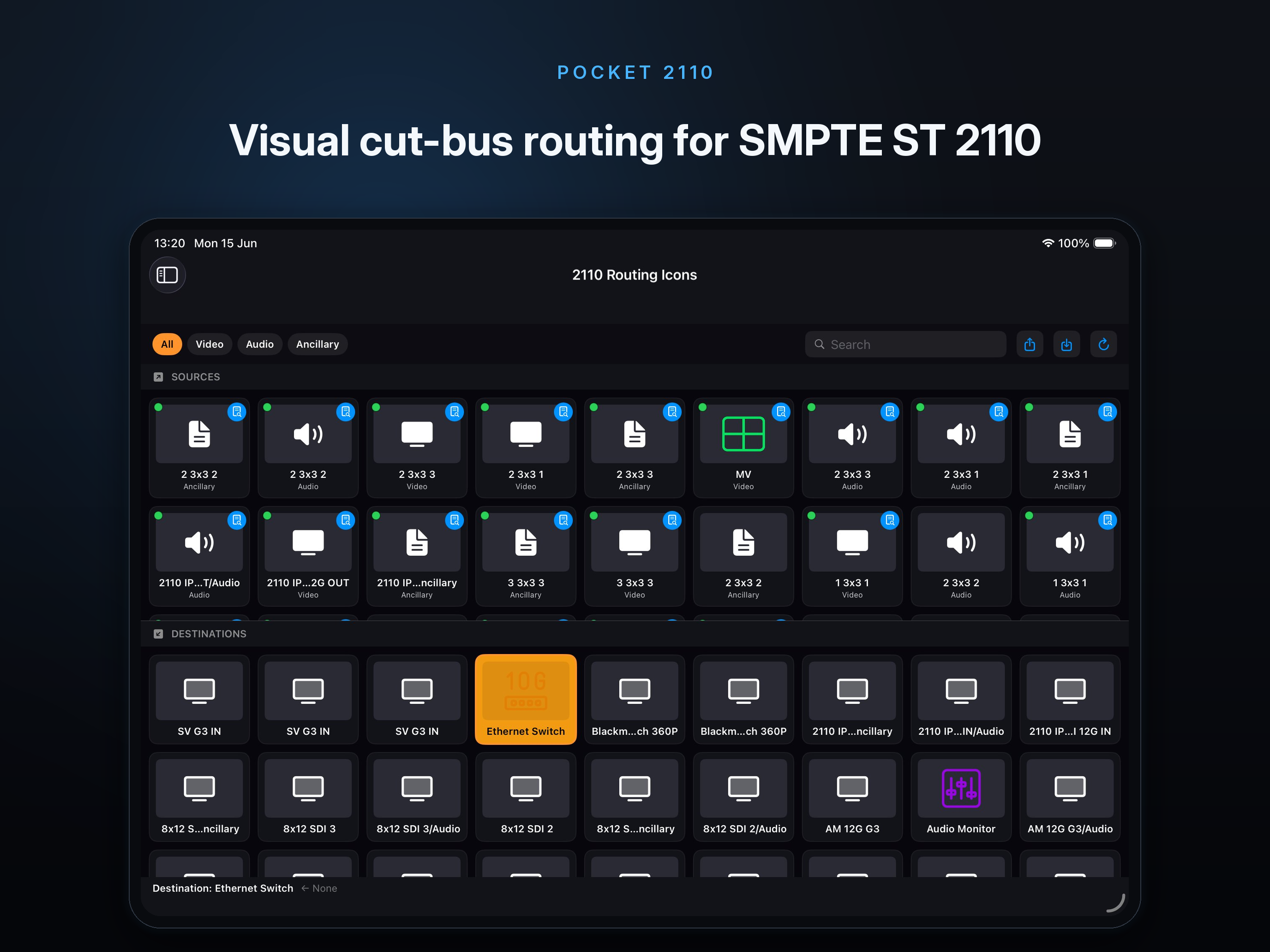This screenshot has width=1270, height=952.
Task: Select source 2 3x3 1 Ancillary
Action: click(x=1070, y=447)
